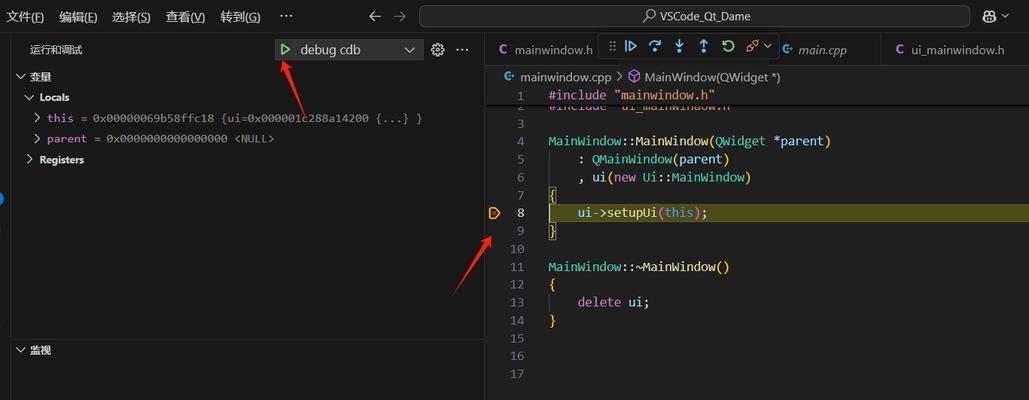The image size is (1029, 400).
Task: Click the 运行和调试 panel title
Action: pyautogui.click(x=56, y=50)
